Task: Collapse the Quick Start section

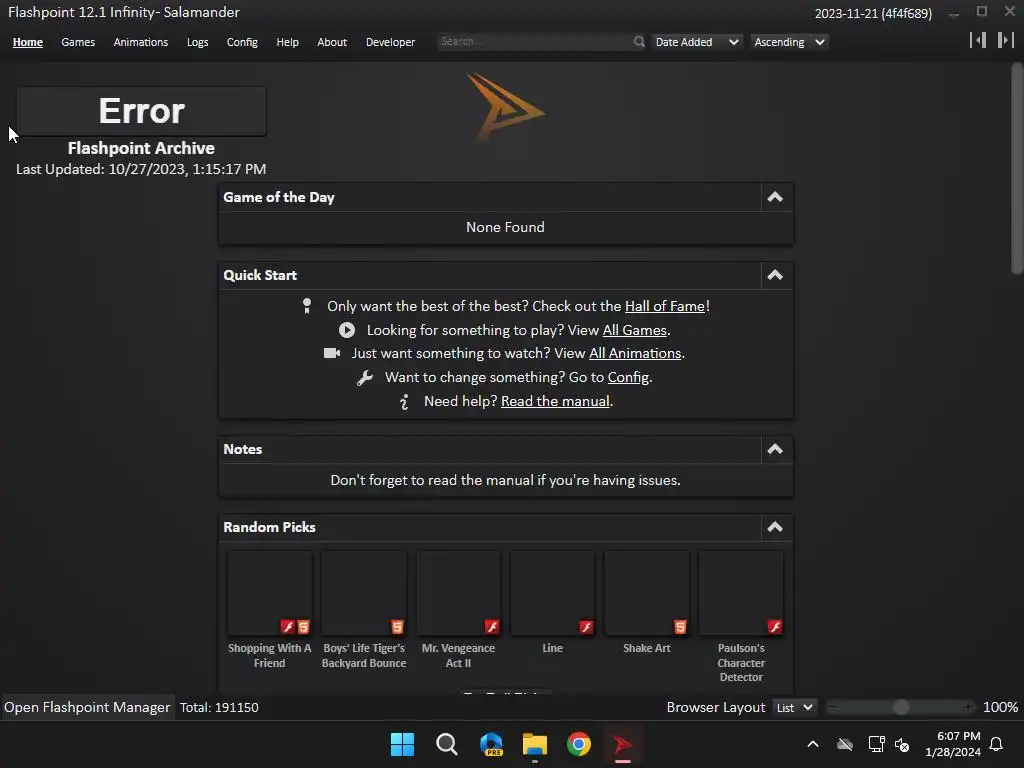Action: tap(775, 275)
